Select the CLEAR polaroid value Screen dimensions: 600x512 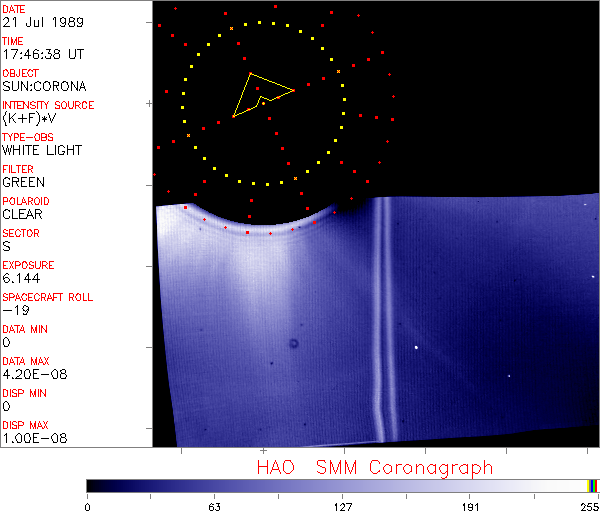tap(23, 214)
